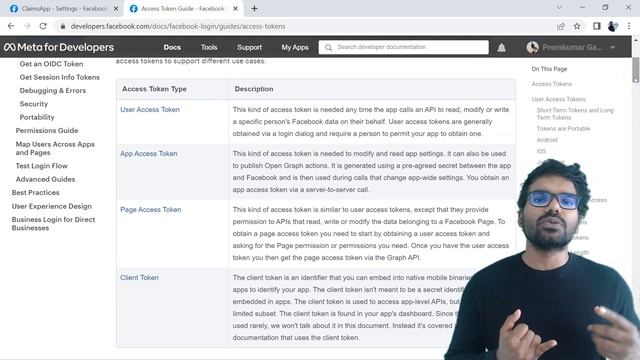Jump to Access Tokens in On This Page
The height and width of the screenshot is (360, 640).
(x=552, y=84)
